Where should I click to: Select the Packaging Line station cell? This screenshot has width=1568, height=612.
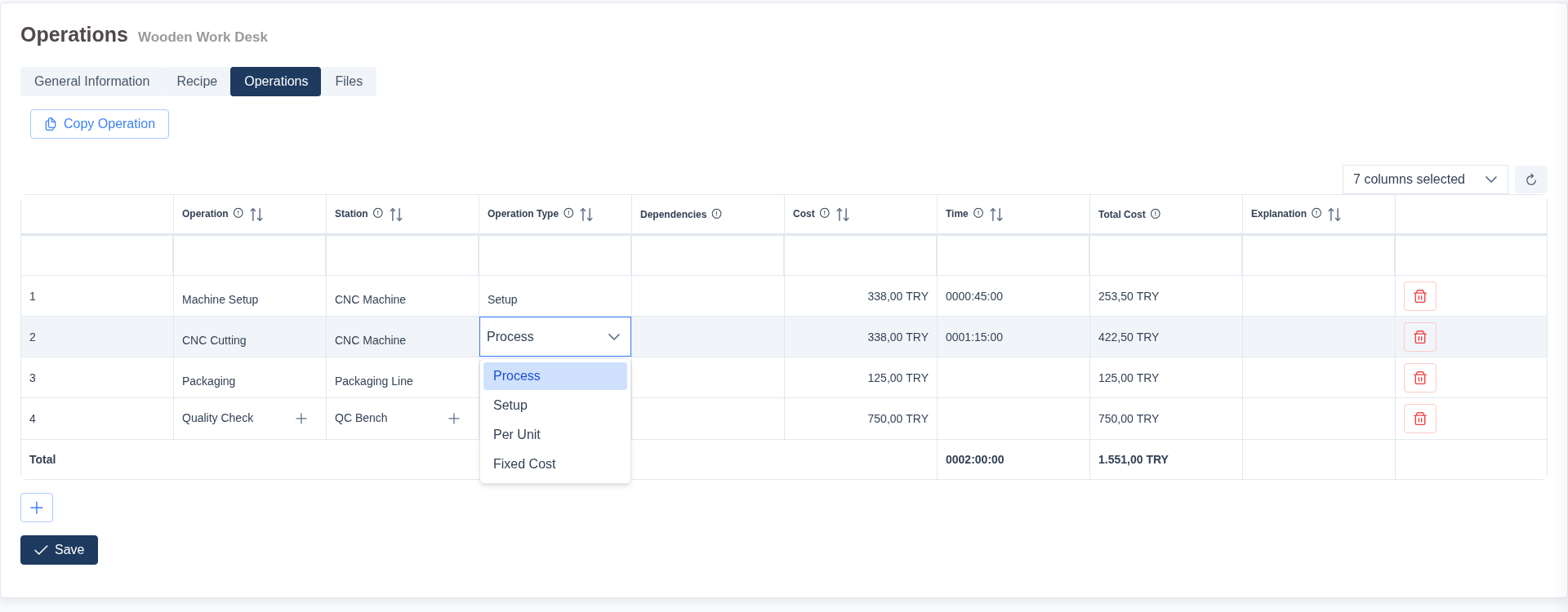pos(403,378)
